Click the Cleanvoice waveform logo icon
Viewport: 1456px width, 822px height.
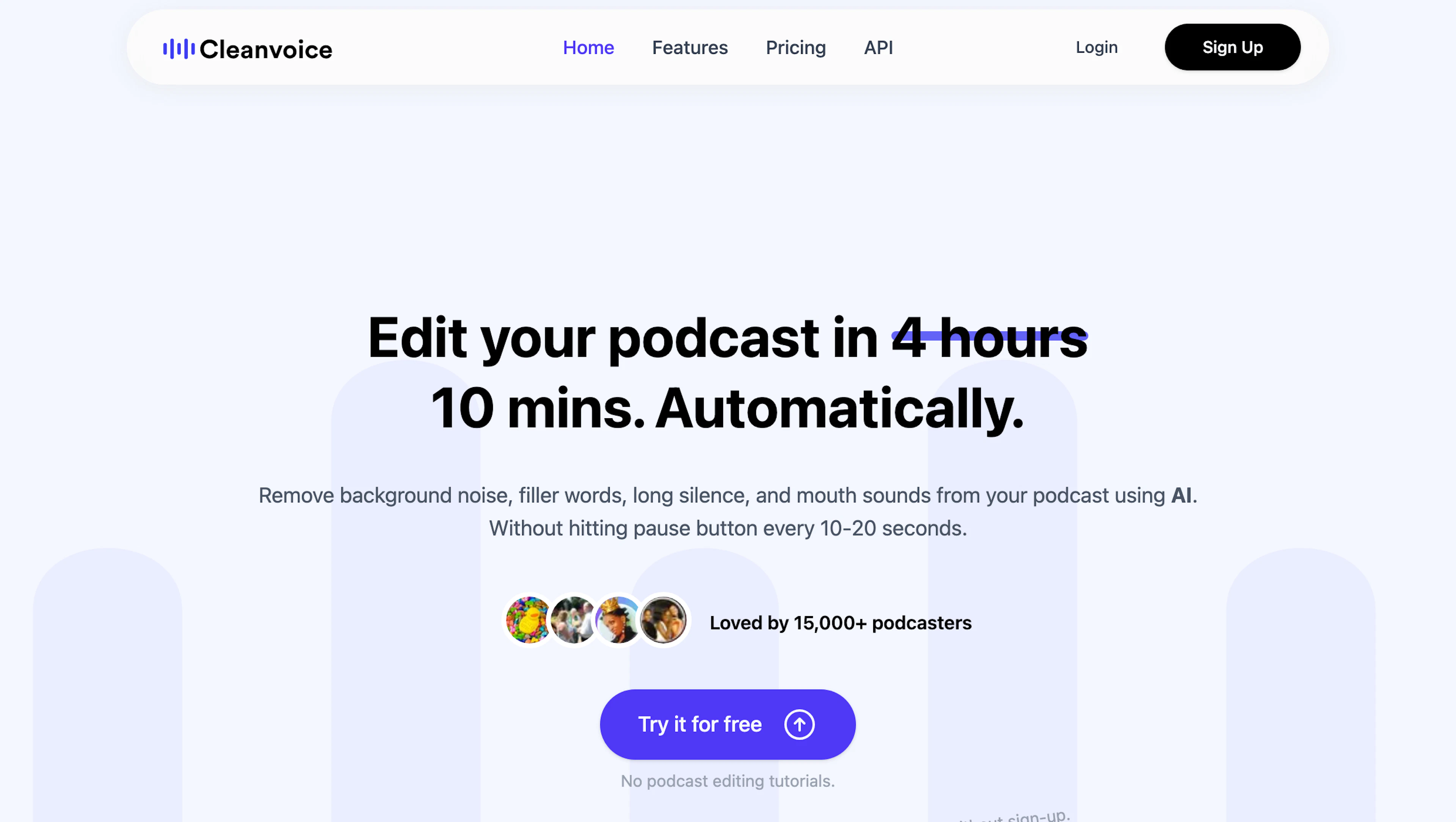[179, 49]
